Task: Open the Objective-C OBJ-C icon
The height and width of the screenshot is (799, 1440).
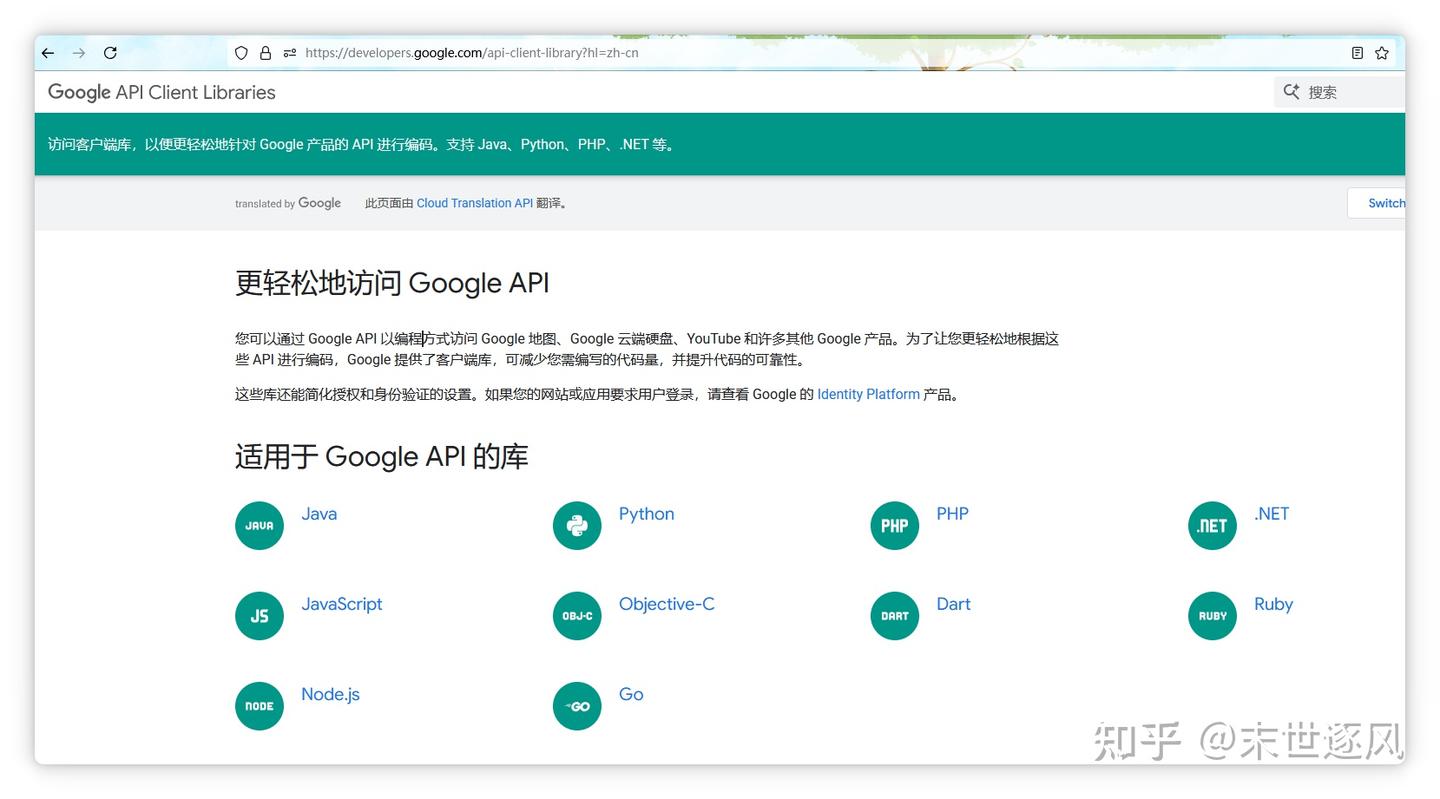Action: coord(577,615)
